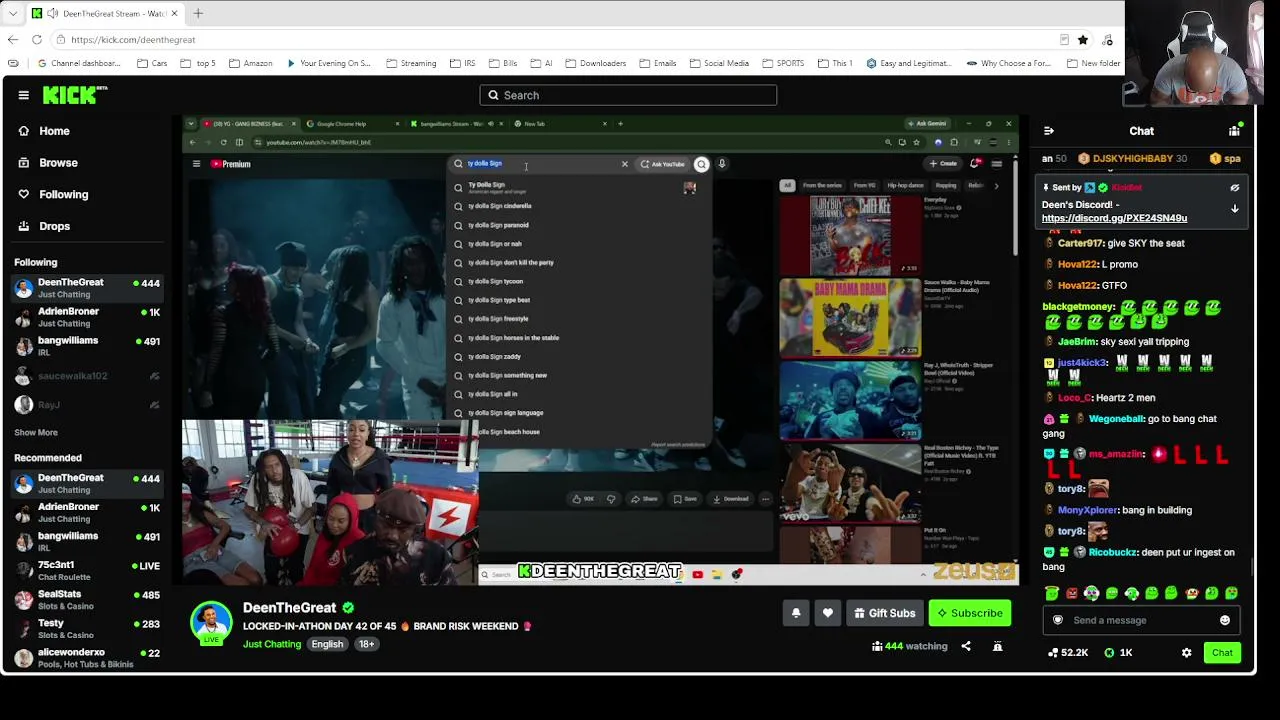The width and height of the screenshot is (1280, 720).
Task: Open offline saucewalka102 channel
Action: (87, 376)
